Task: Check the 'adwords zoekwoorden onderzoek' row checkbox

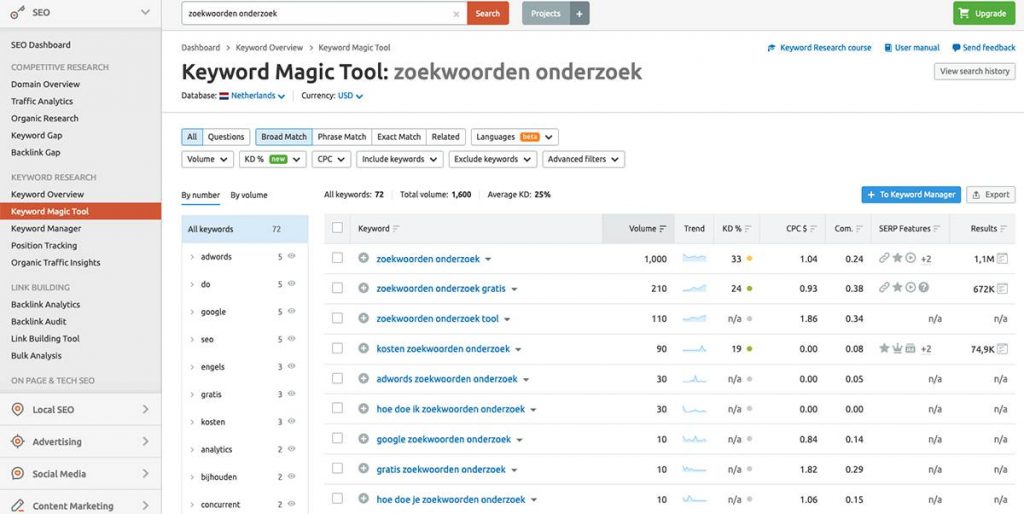Action: (338, 378)
